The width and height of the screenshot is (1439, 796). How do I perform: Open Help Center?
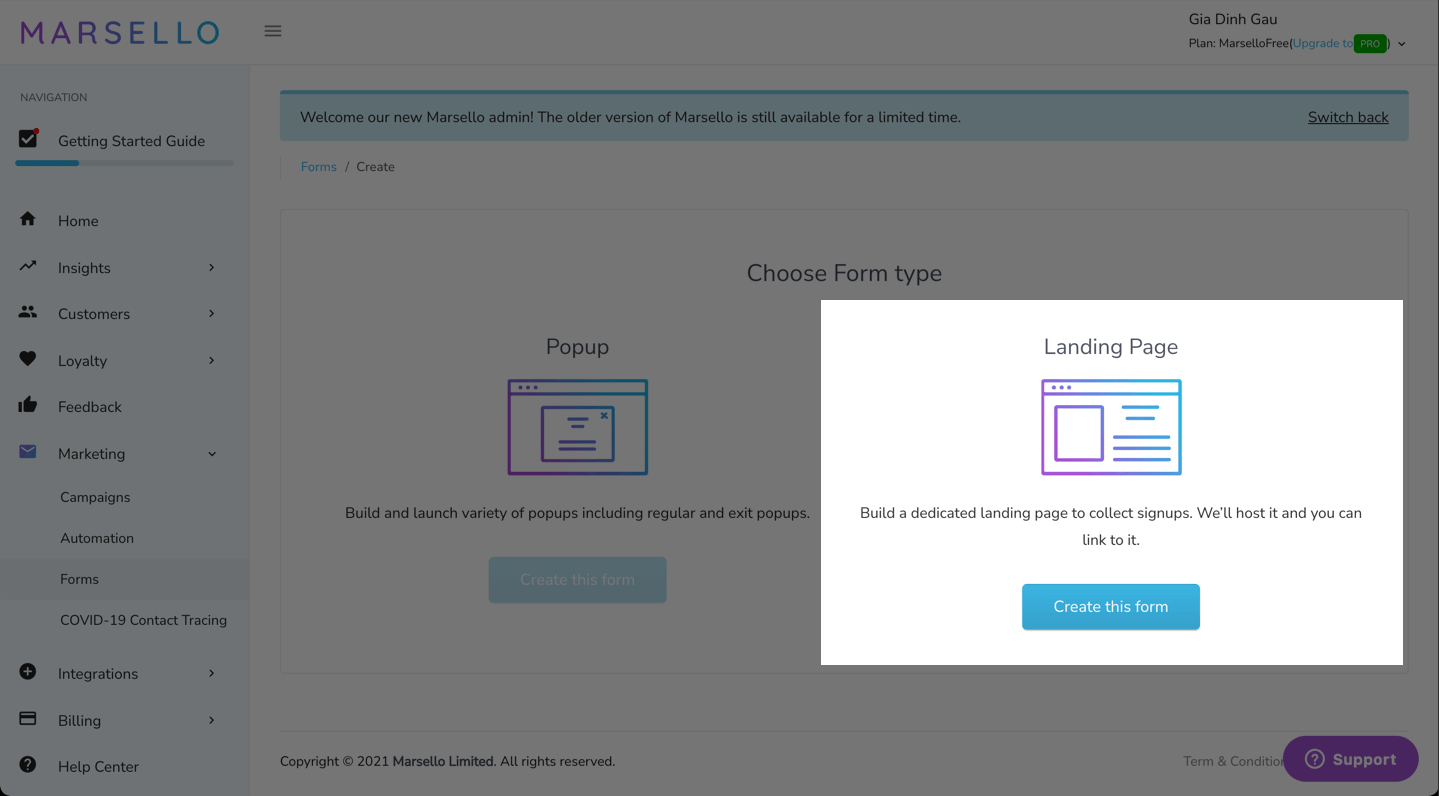98,767
